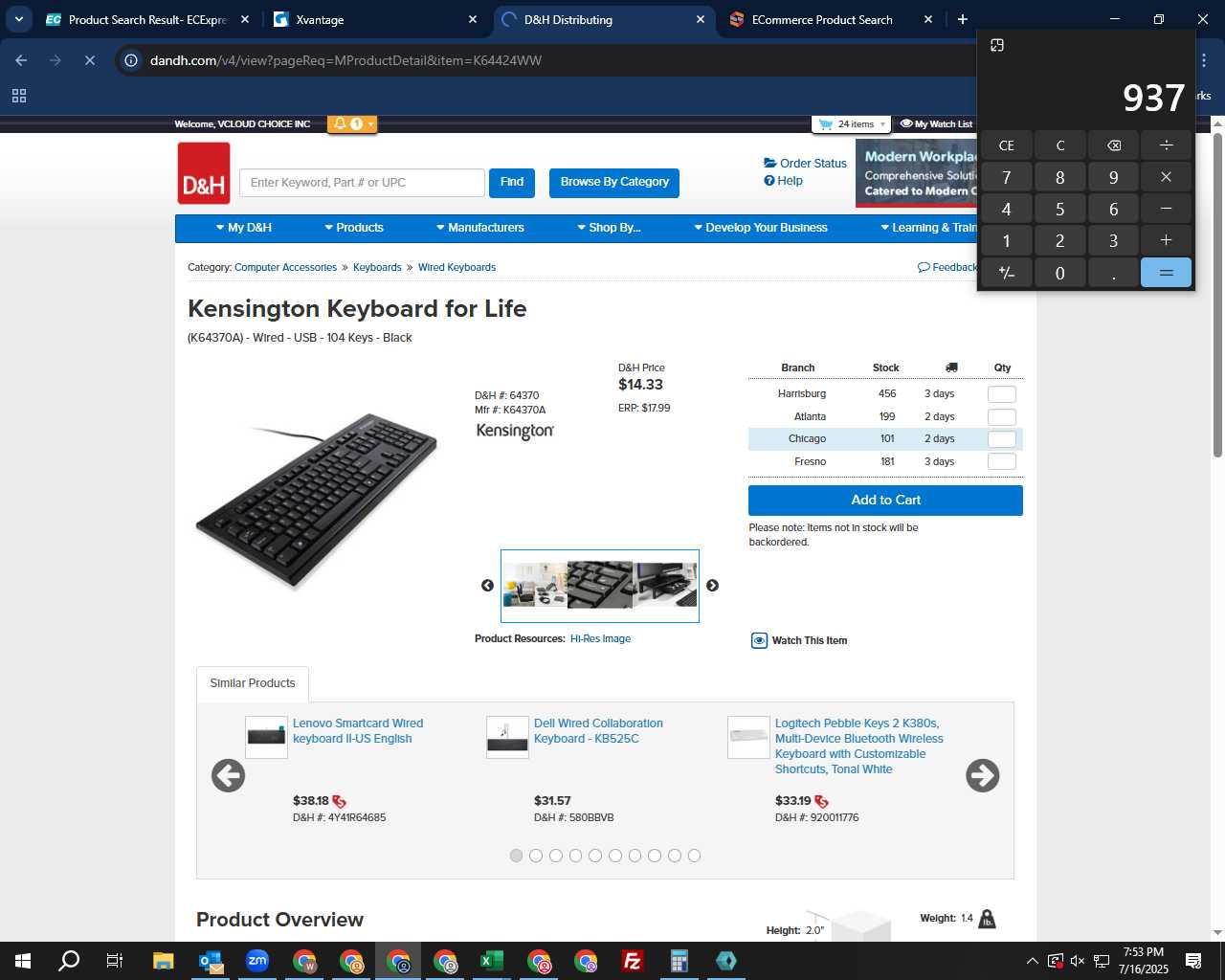The height and width of the screenshot is (980, 1225).
Task: Click calculator equals button
Action: coord(1166,273)
